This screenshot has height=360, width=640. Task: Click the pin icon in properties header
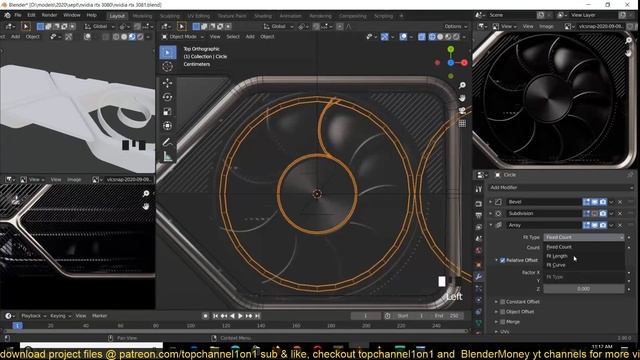(x=630, y=175)
